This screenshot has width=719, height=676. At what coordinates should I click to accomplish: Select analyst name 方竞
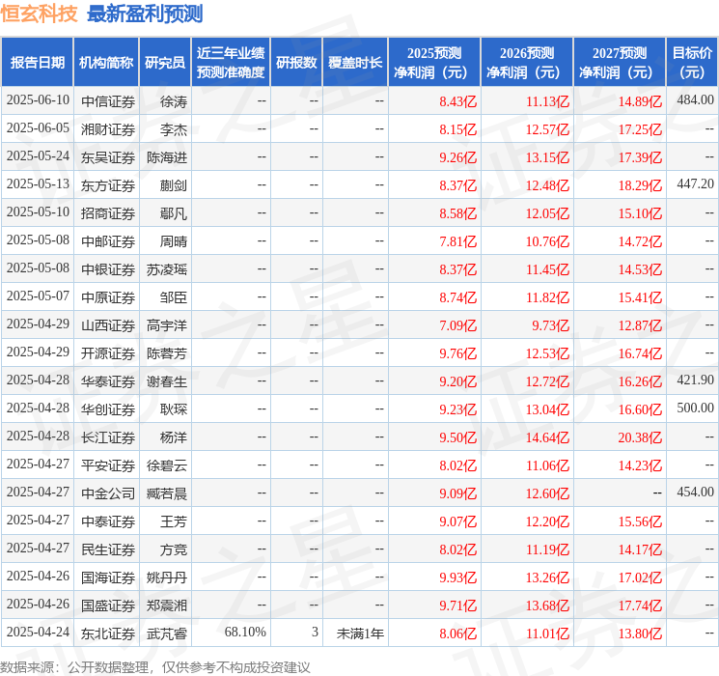(173, 549)
